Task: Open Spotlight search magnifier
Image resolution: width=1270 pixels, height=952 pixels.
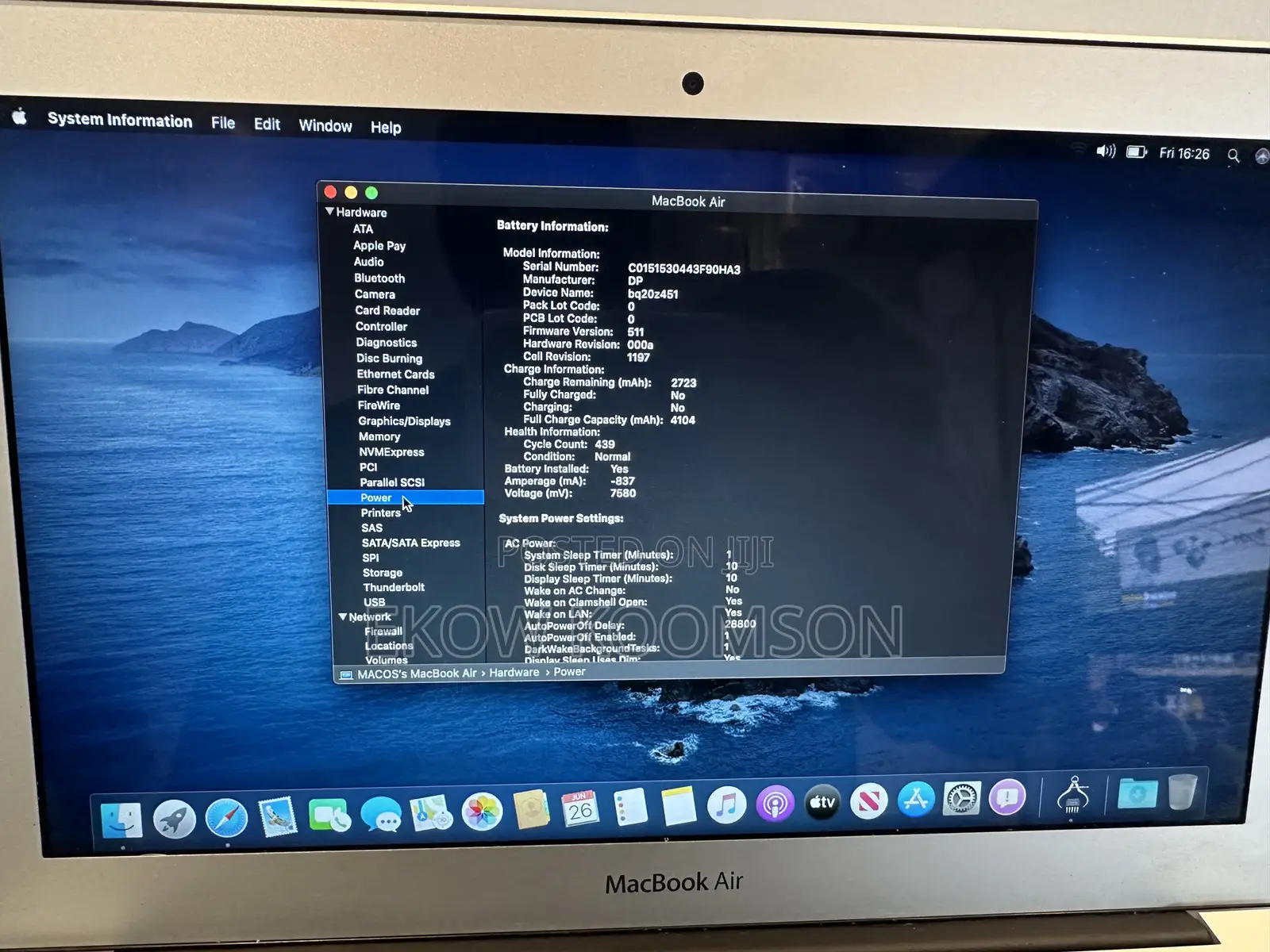Action: pyautogui.click(x=1233, y=155)
